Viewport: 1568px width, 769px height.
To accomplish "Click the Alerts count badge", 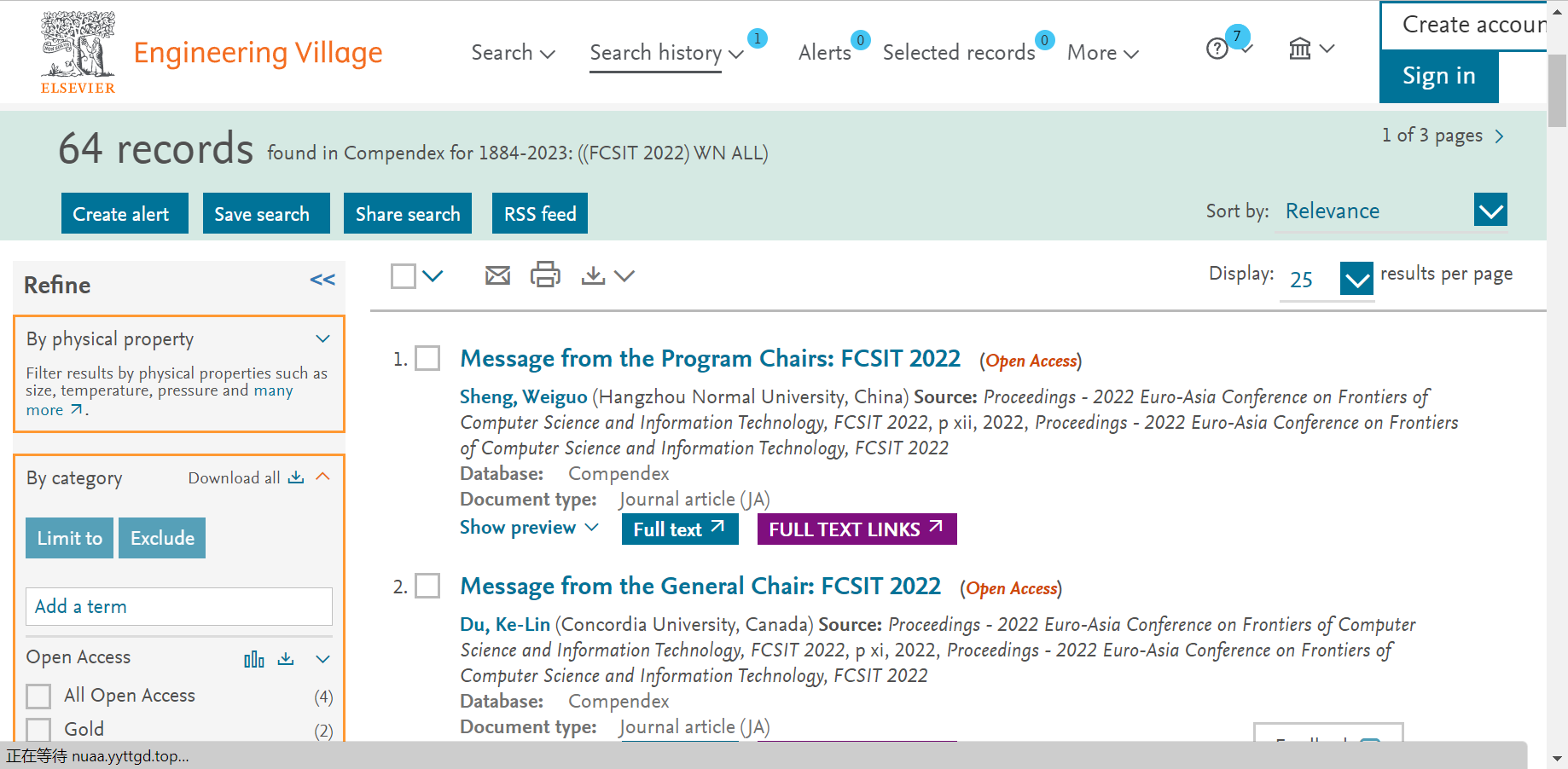I will 861,40.
